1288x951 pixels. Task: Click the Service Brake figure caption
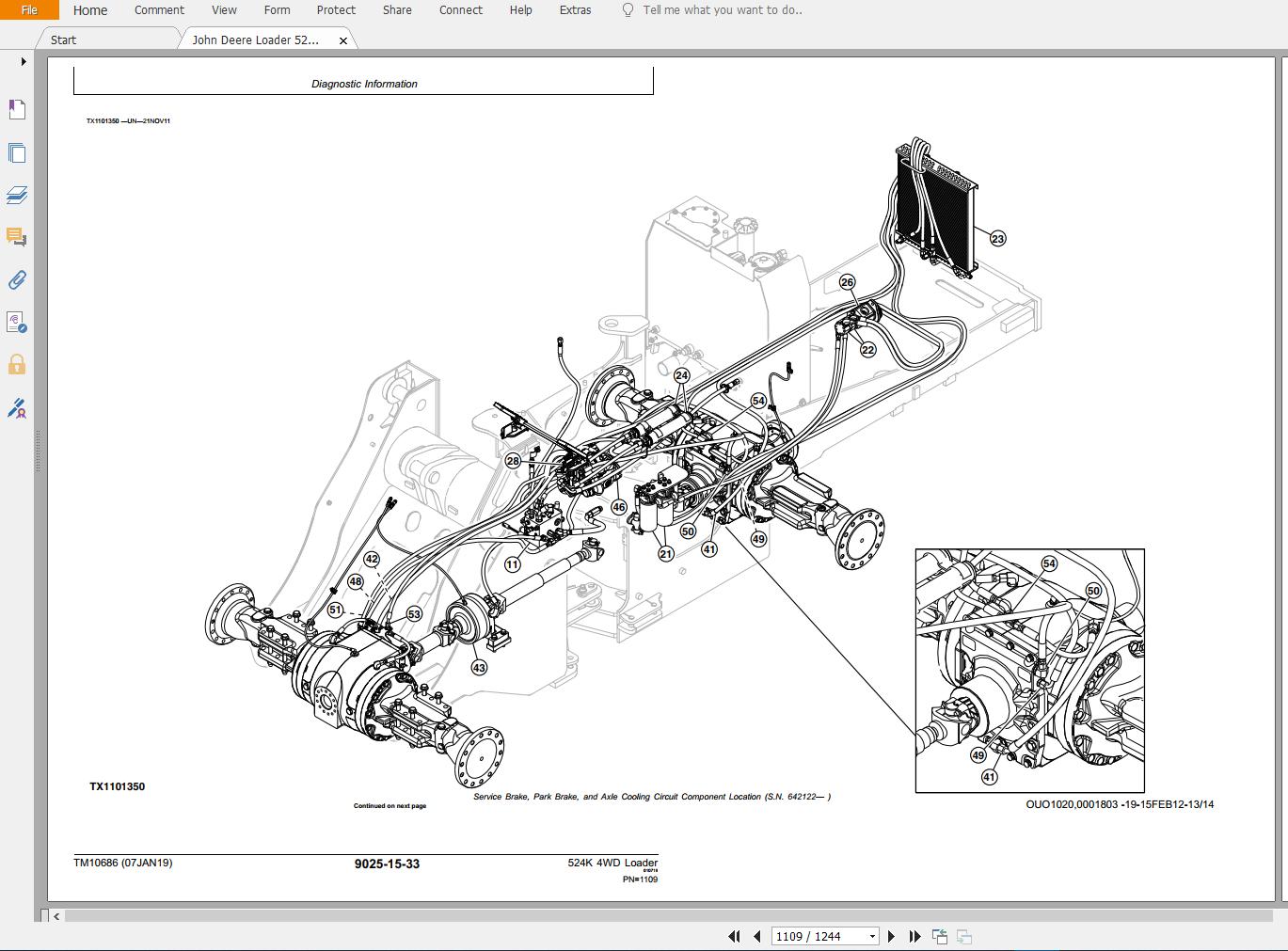(x=652, y=797)
